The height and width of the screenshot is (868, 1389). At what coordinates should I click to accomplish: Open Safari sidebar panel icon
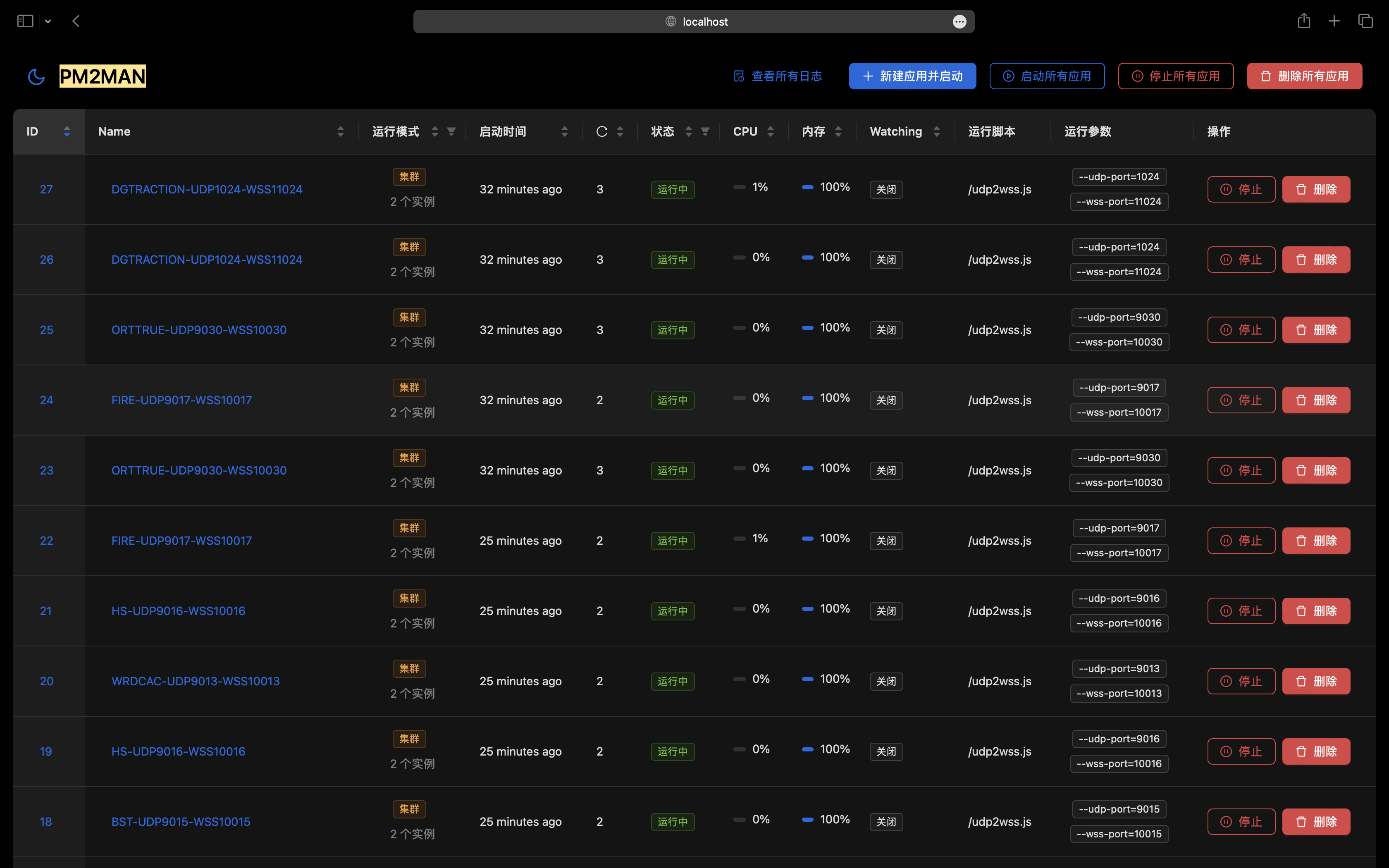[25, 21]
